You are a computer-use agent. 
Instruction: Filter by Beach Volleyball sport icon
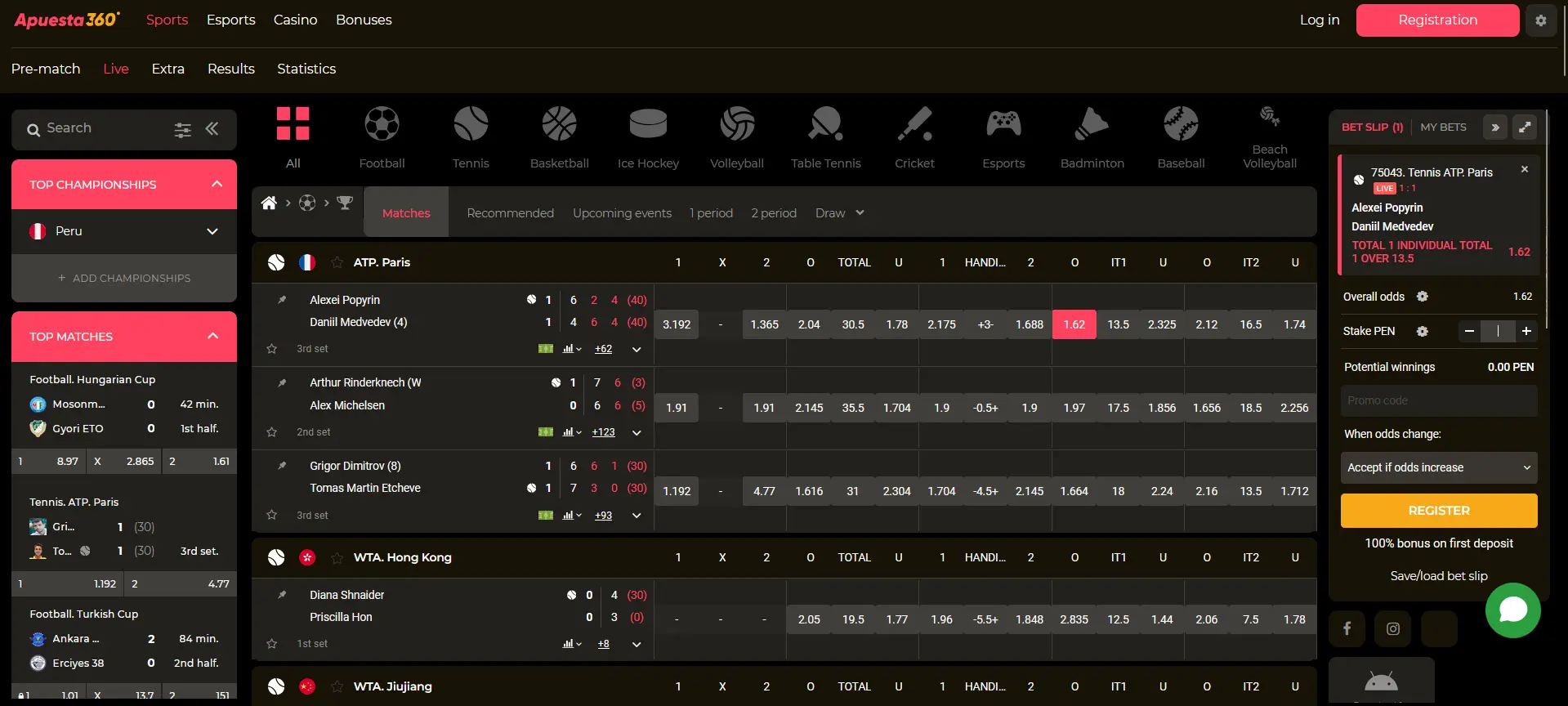click(1270, 116)
